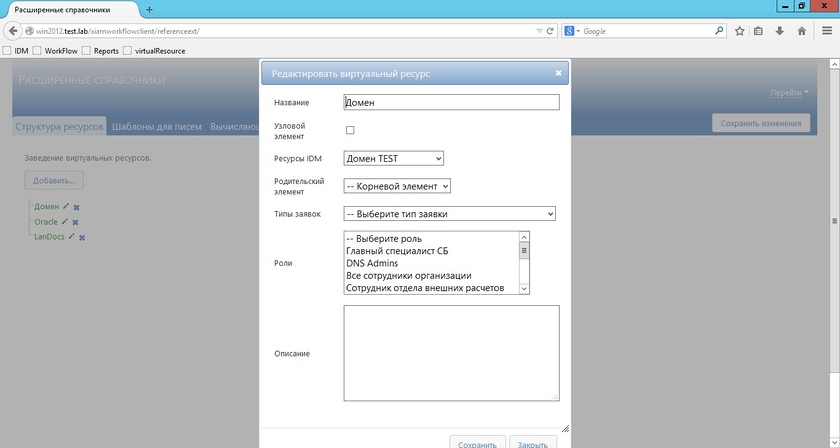This screenshot has width=840, height=448.
Task: Open the browser hamburger menu
Action: [827, 31]
